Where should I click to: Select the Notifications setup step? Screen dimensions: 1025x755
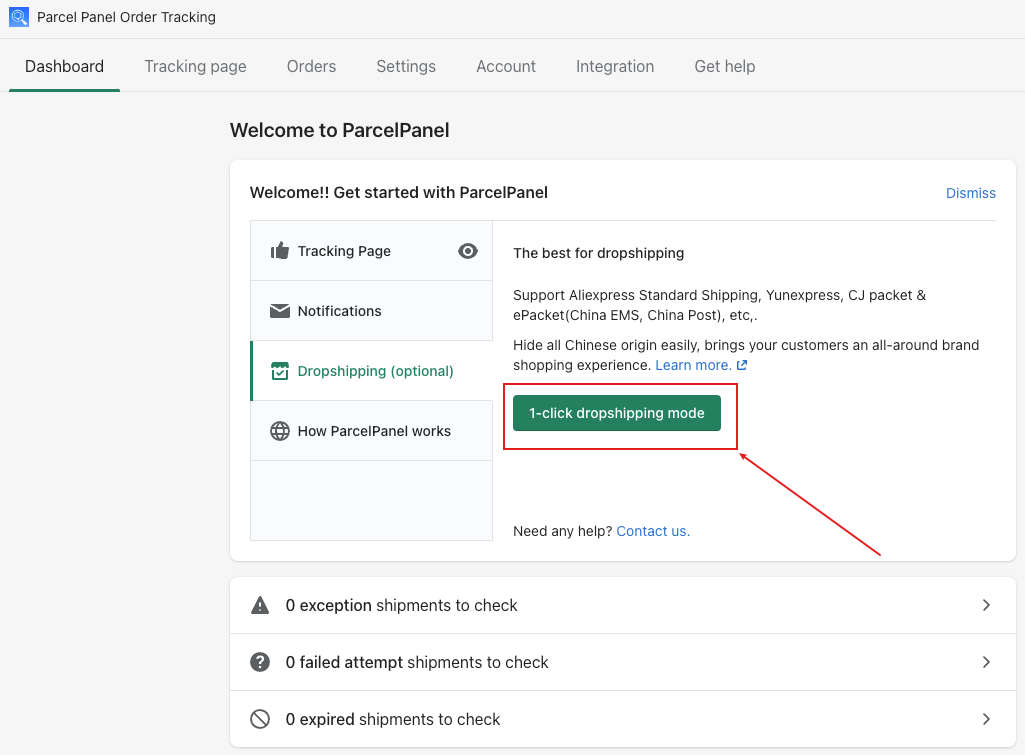click(371, 311)
